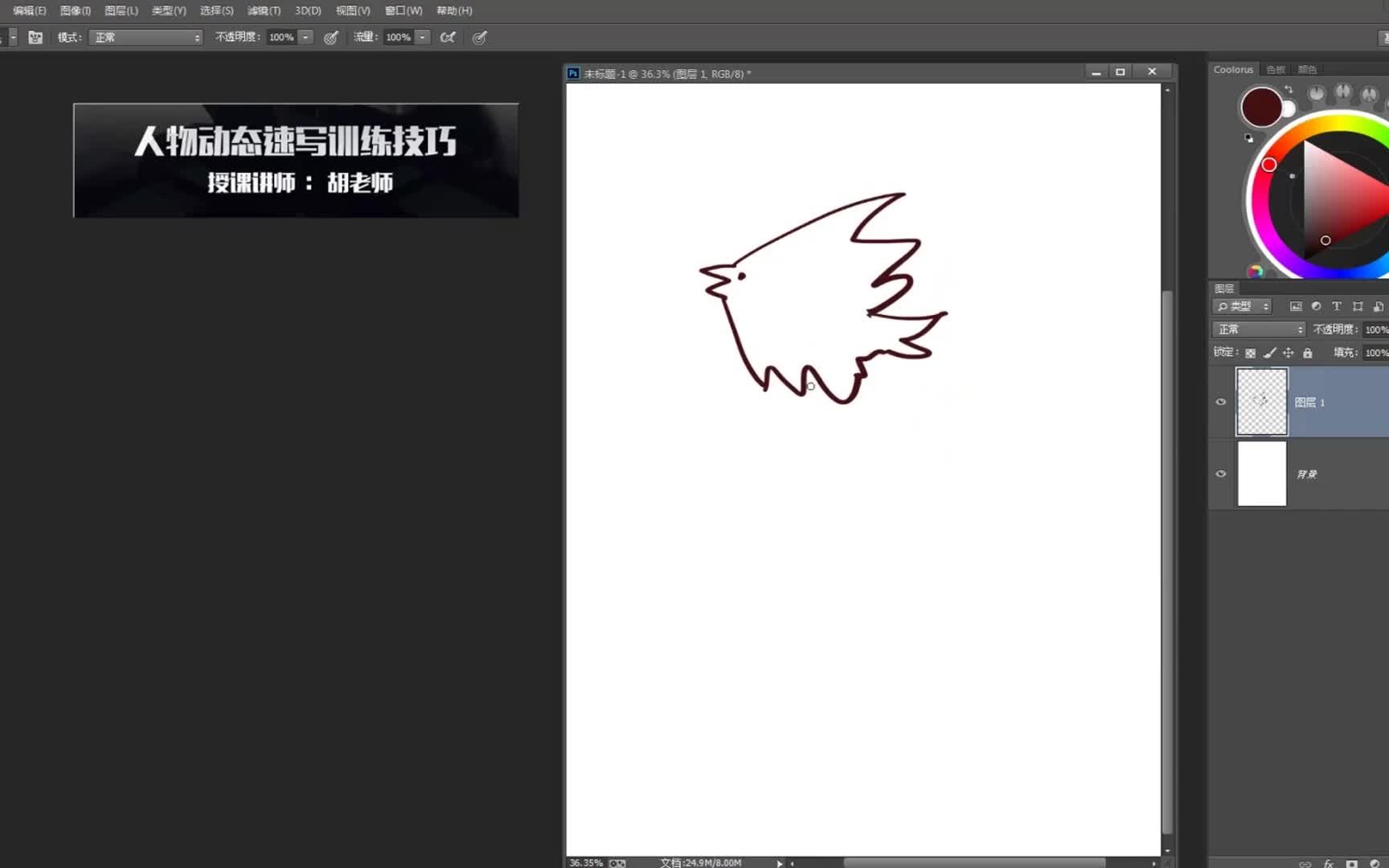Swap foreground and background colors in Coolorus
Viewport: 1389px width, 868px height.
[1289, 90]
